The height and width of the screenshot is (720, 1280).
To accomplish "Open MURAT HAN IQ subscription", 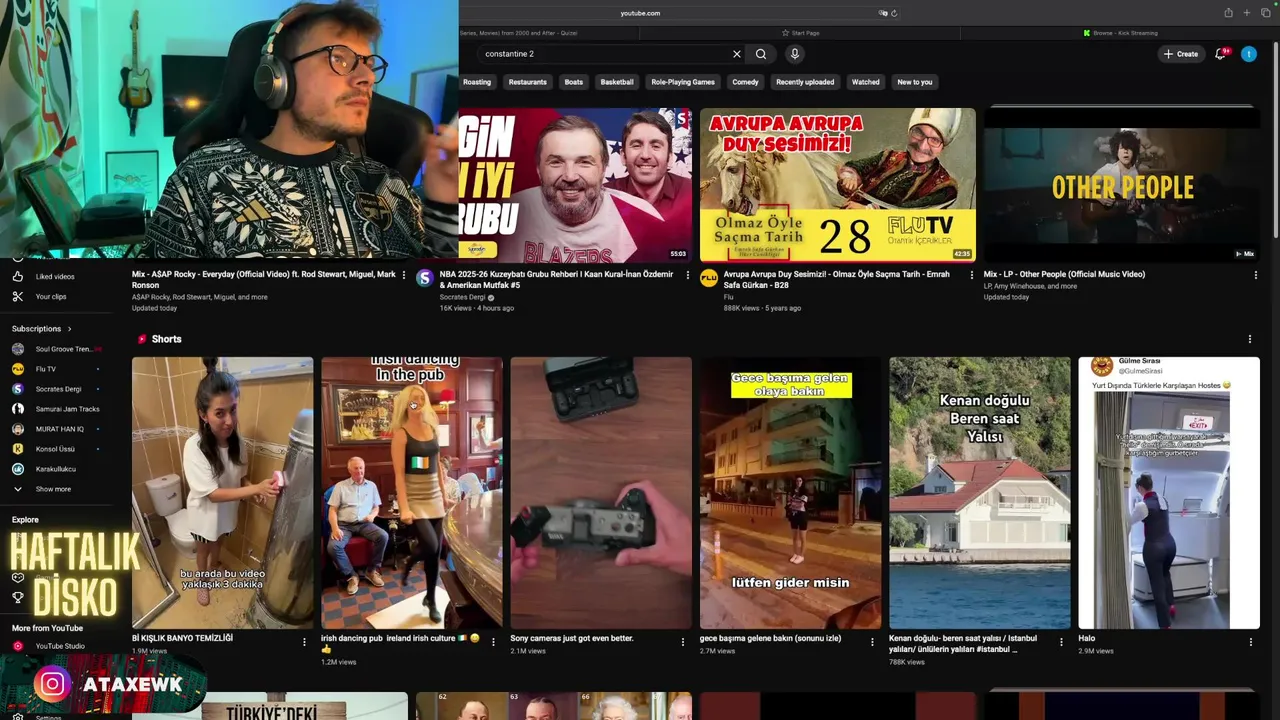I will coord(56,429).
